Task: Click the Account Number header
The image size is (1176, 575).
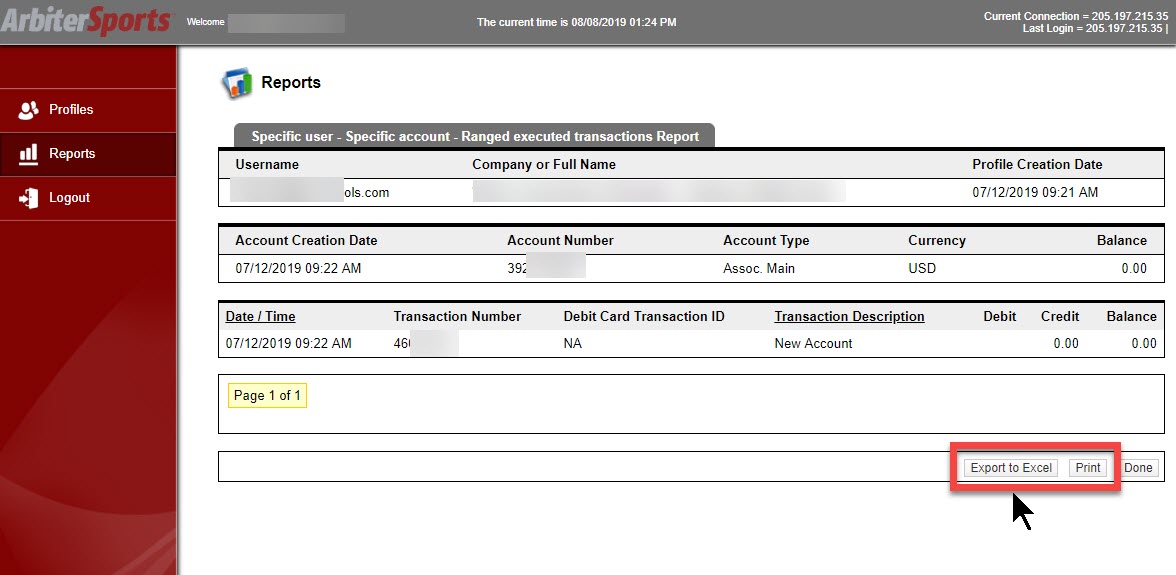Action: 560,241
